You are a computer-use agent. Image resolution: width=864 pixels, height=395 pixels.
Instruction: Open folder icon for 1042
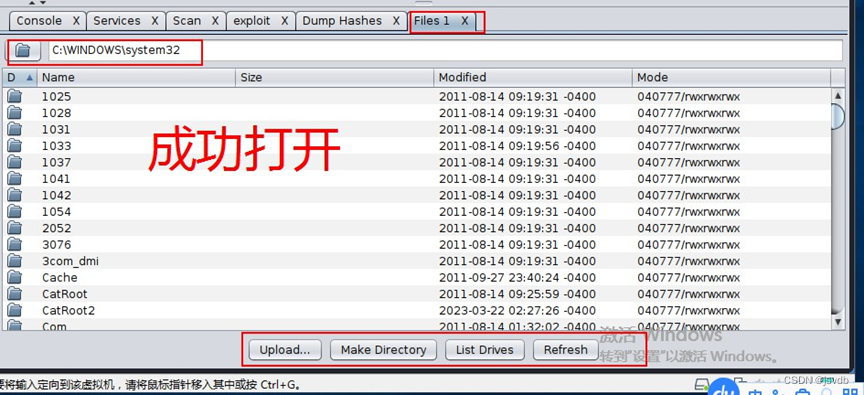tap(14, 195)
